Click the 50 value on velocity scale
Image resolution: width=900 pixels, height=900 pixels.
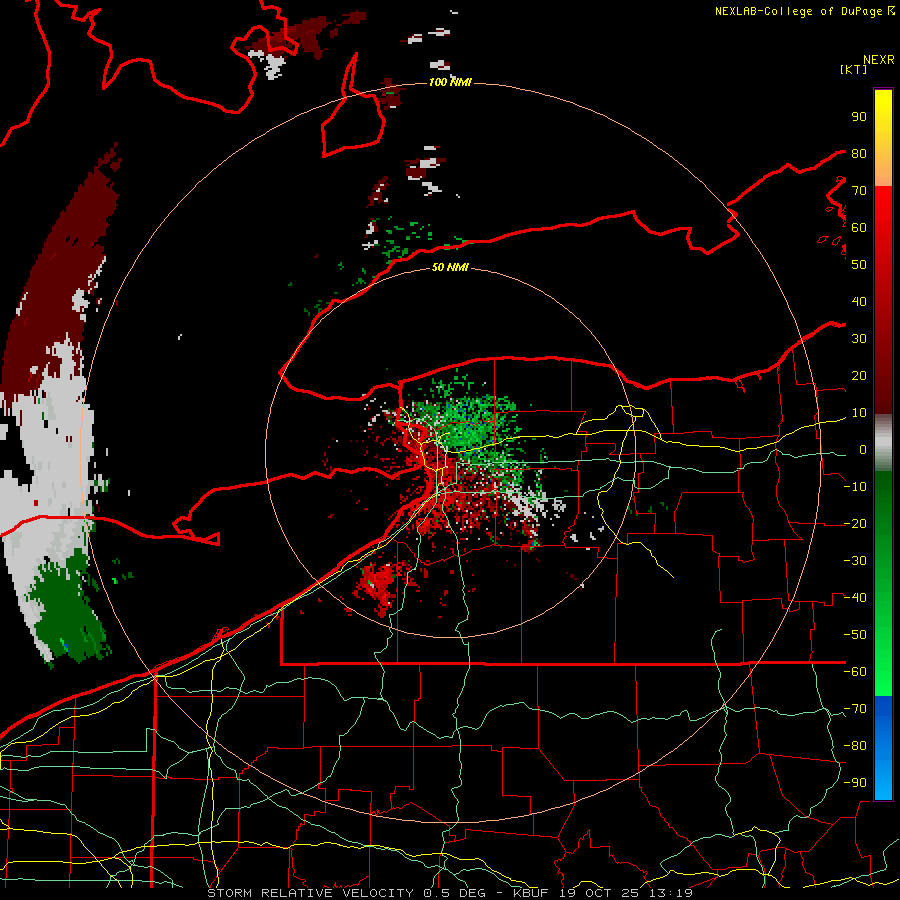point(859,265)
